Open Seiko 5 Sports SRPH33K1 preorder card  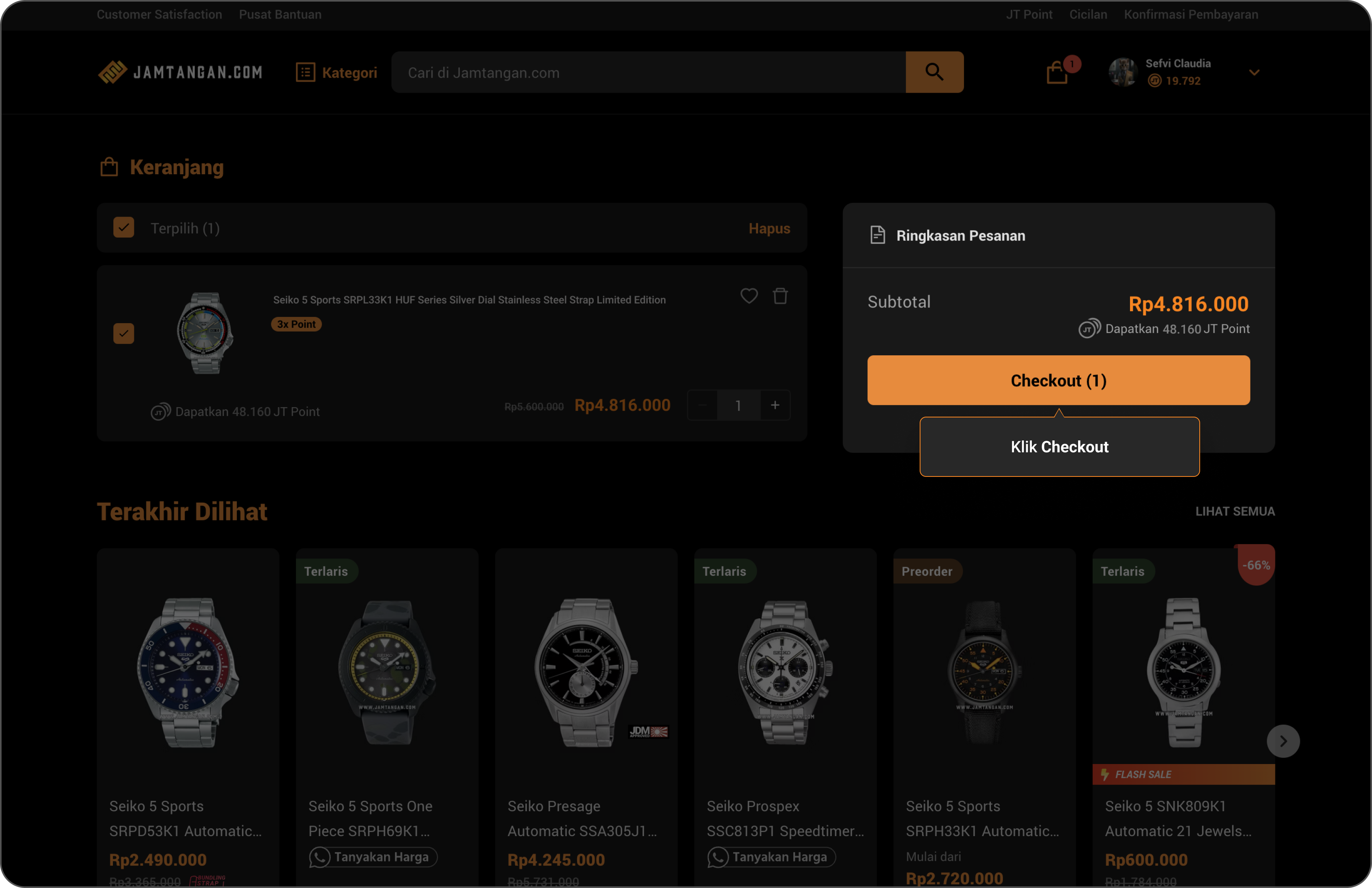click(985, 717)
